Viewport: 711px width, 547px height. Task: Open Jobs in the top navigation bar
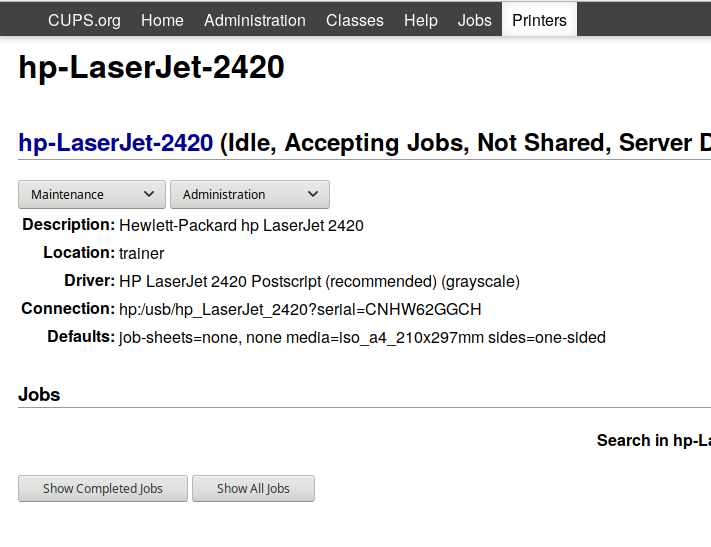click(x=475, y=20)
